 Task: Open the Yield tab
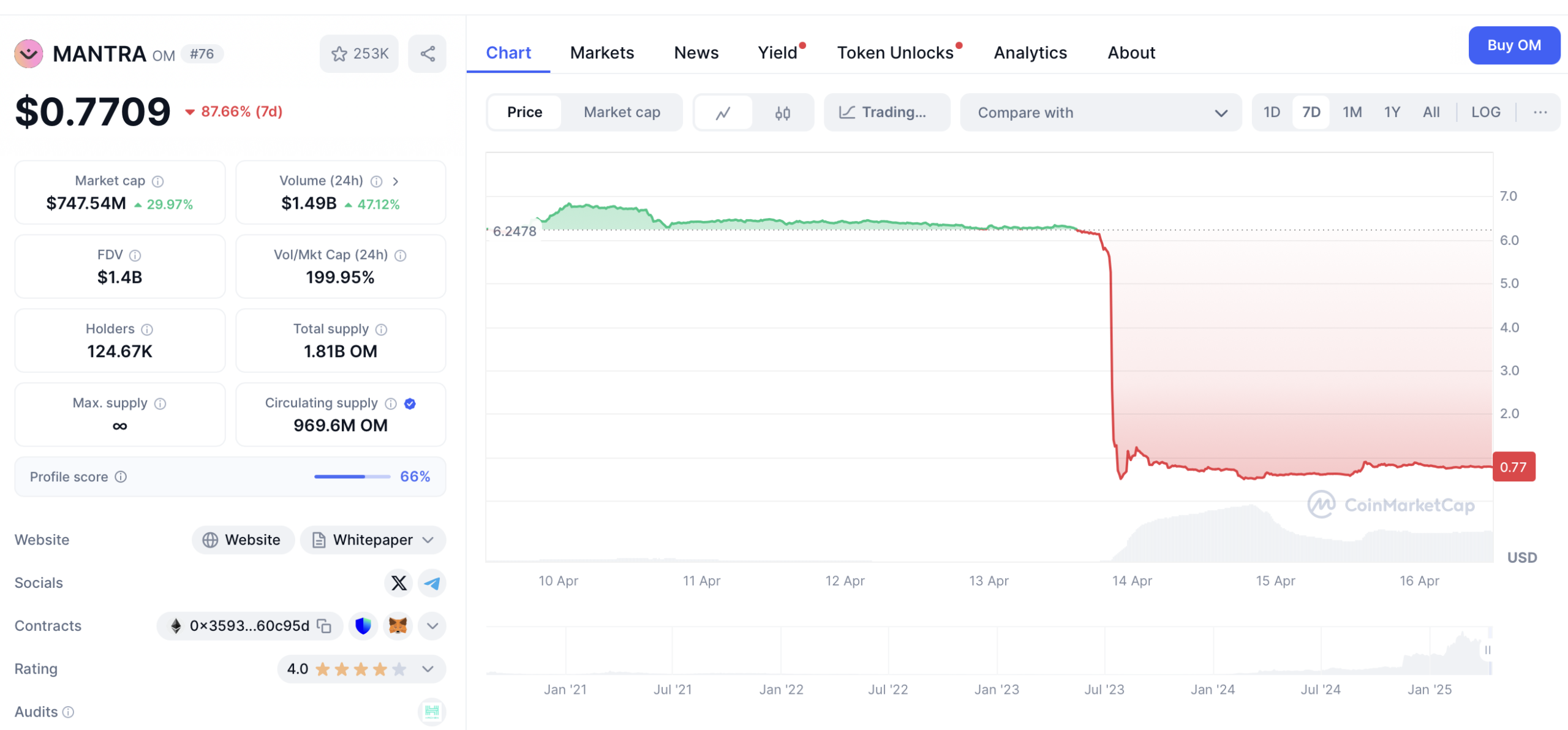tap(778, 53)
